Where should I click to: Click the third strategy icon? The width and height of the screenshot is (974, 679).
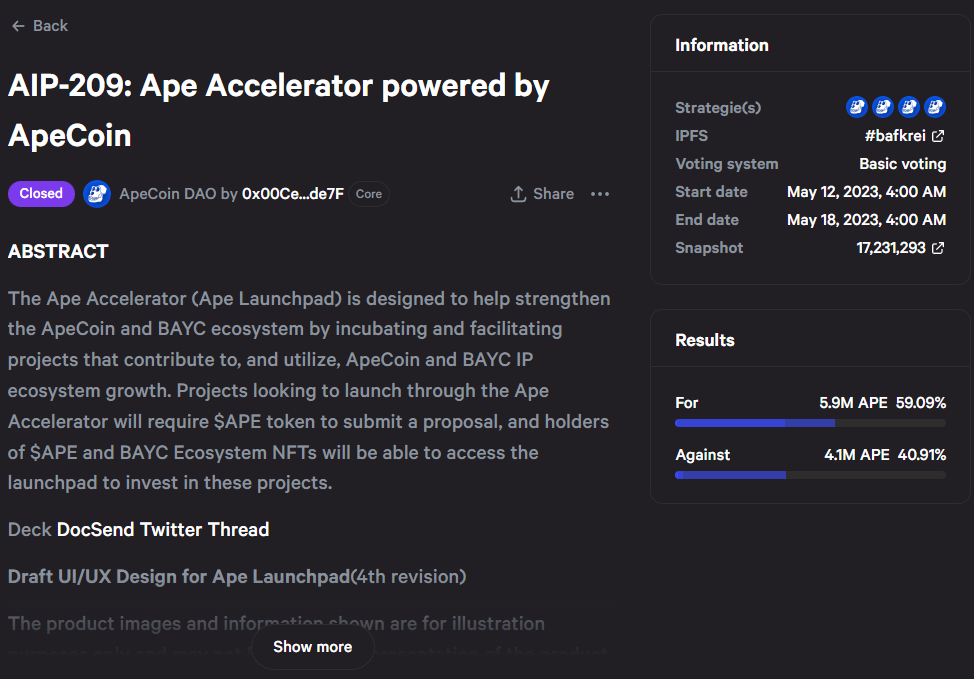tap(909, 107)
